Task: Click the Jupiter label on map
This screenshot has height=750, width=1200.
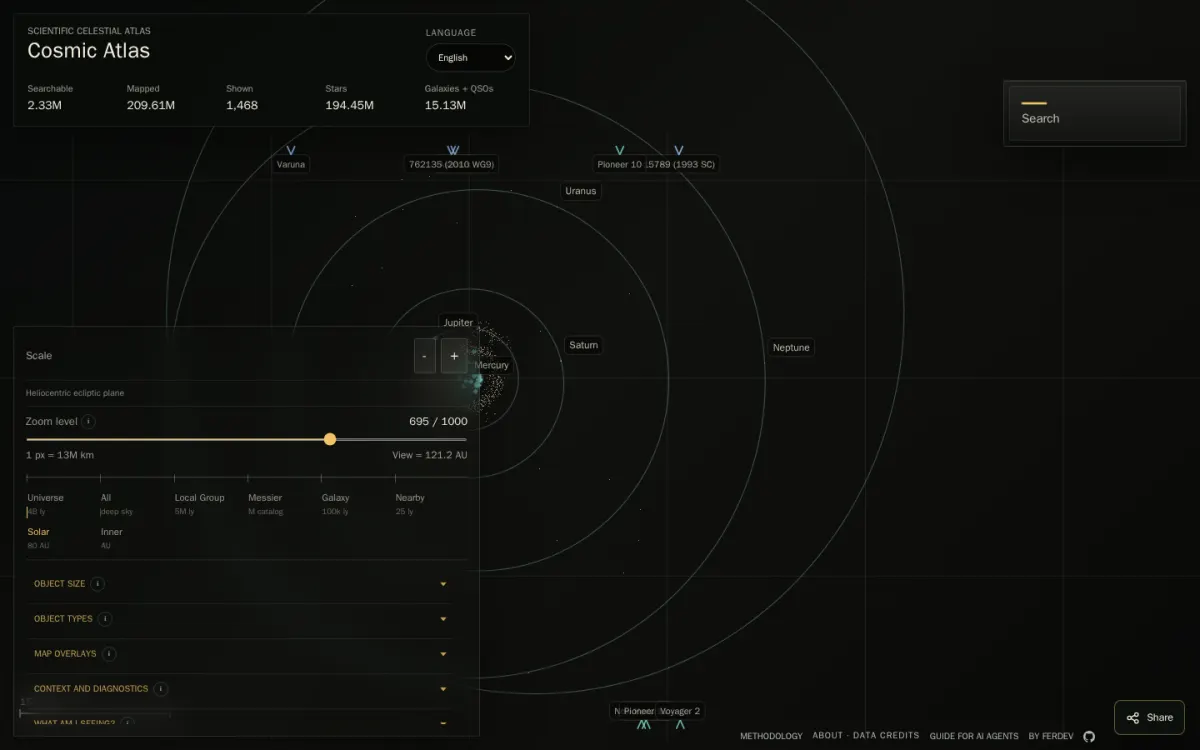Action: tap(458, 323)
